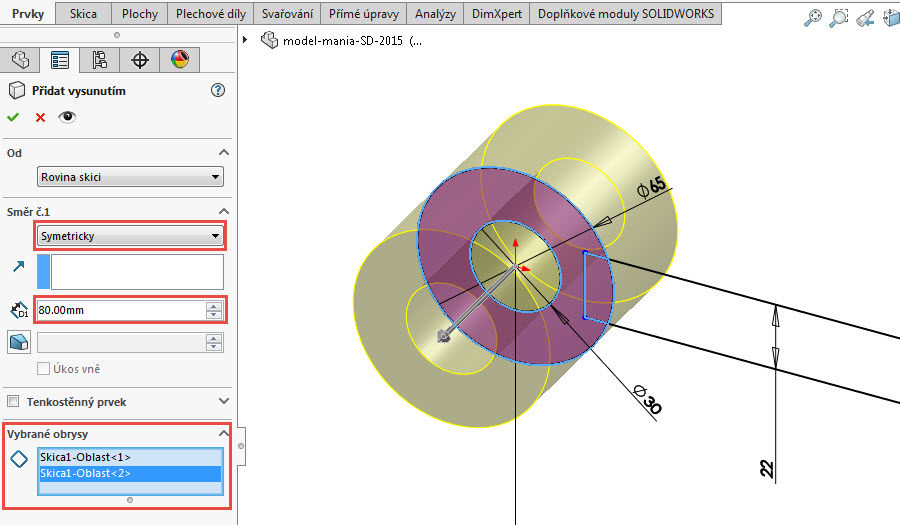
Task: Click the Previous View icon
Action: (x=866, y=17)
